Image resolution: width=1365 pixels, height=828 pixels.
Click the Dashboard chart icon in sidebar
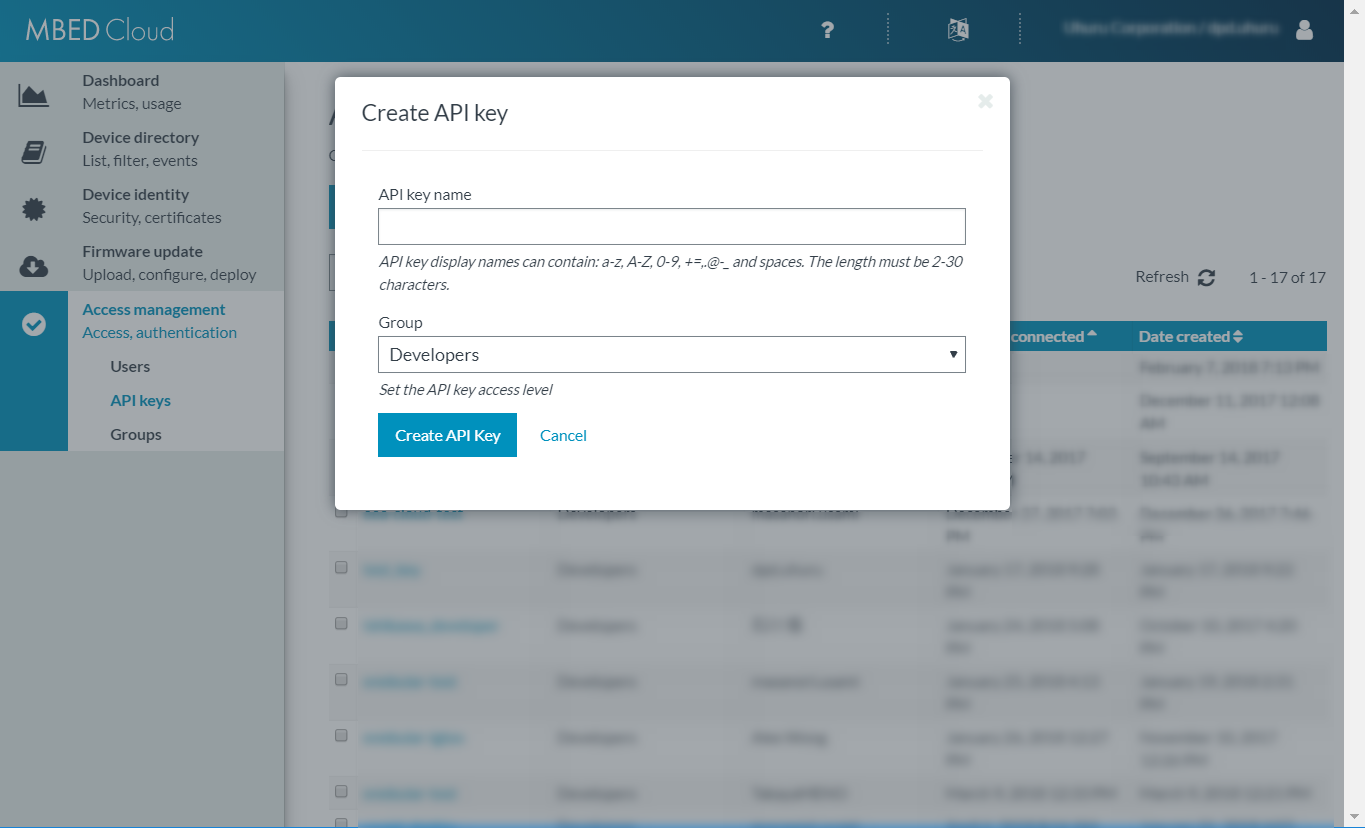33,95
